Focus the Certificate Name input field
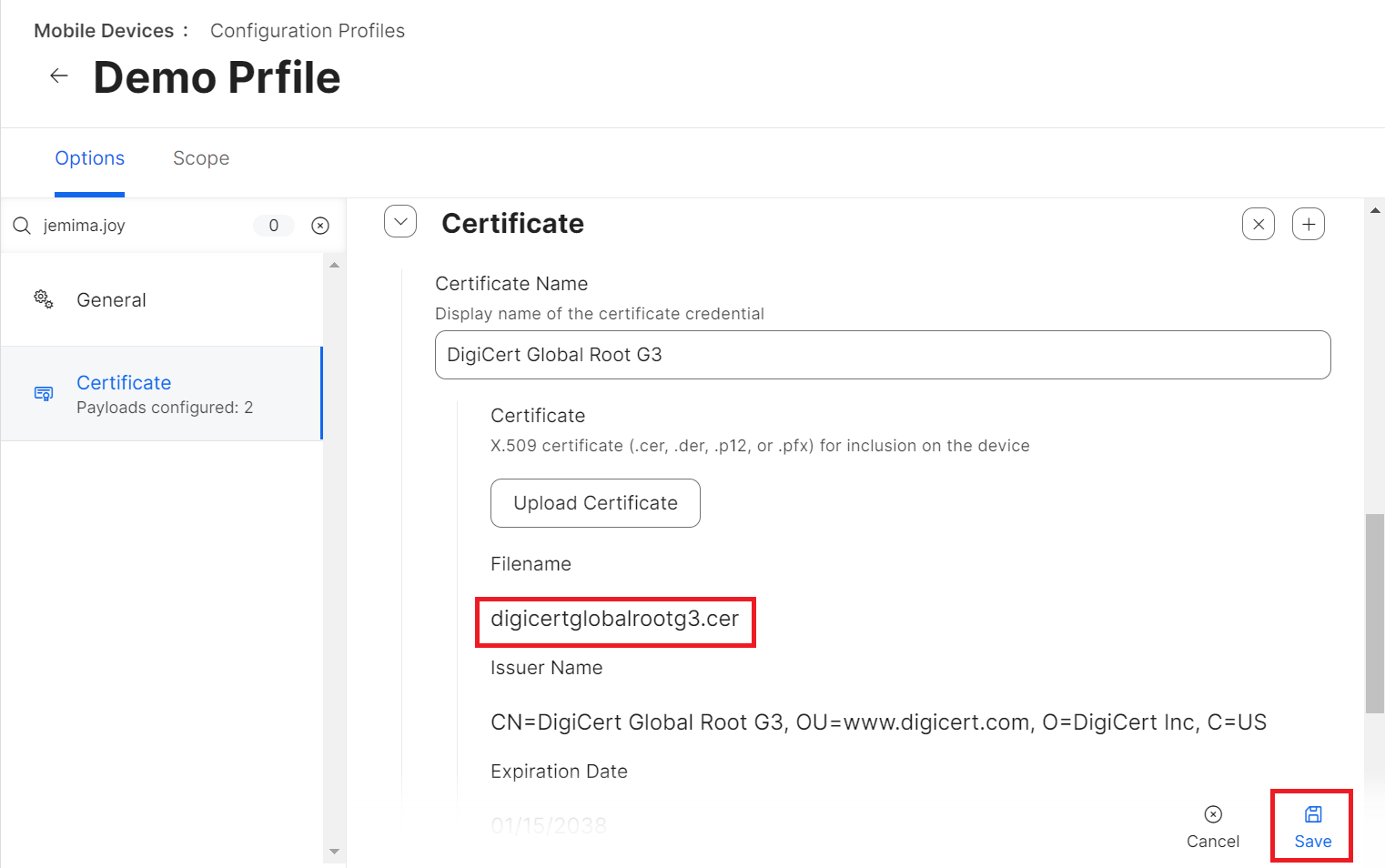The image size is (1385, 868). pos(883,355)
